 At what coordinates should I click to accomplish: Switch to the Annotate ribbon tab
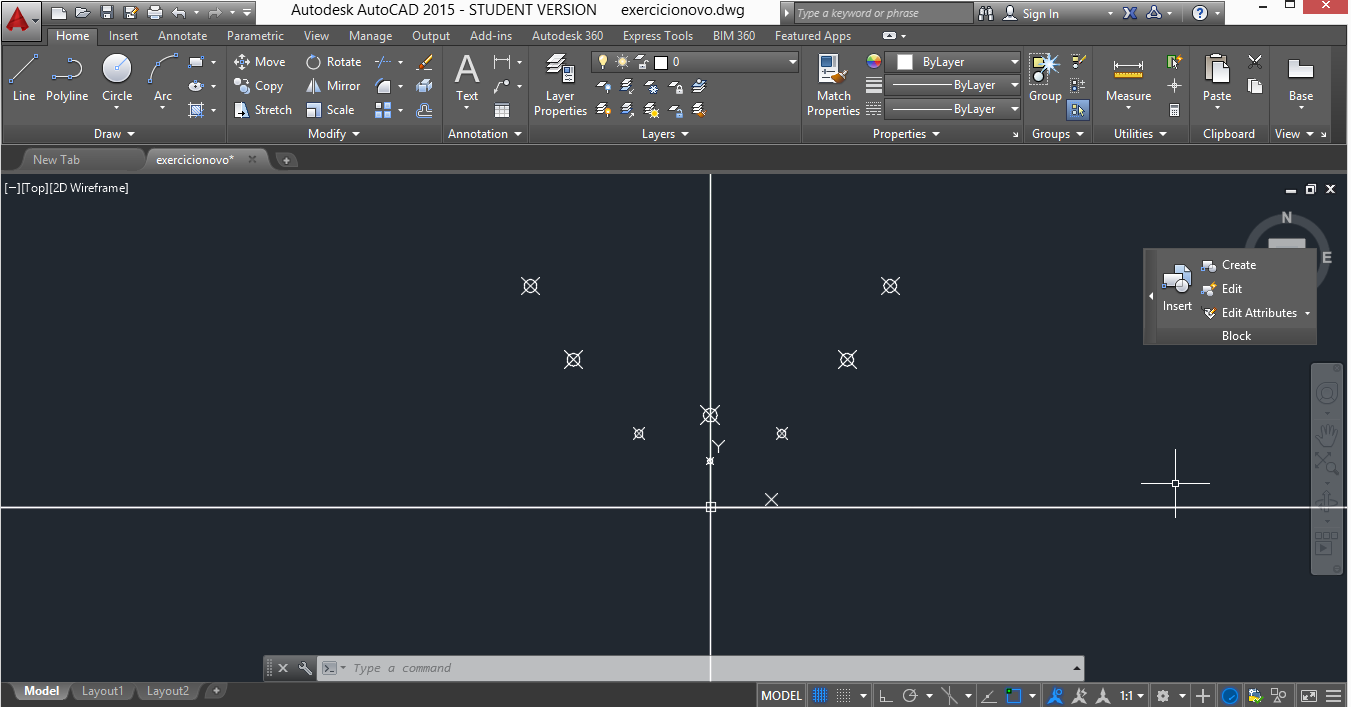coord(183,36)
